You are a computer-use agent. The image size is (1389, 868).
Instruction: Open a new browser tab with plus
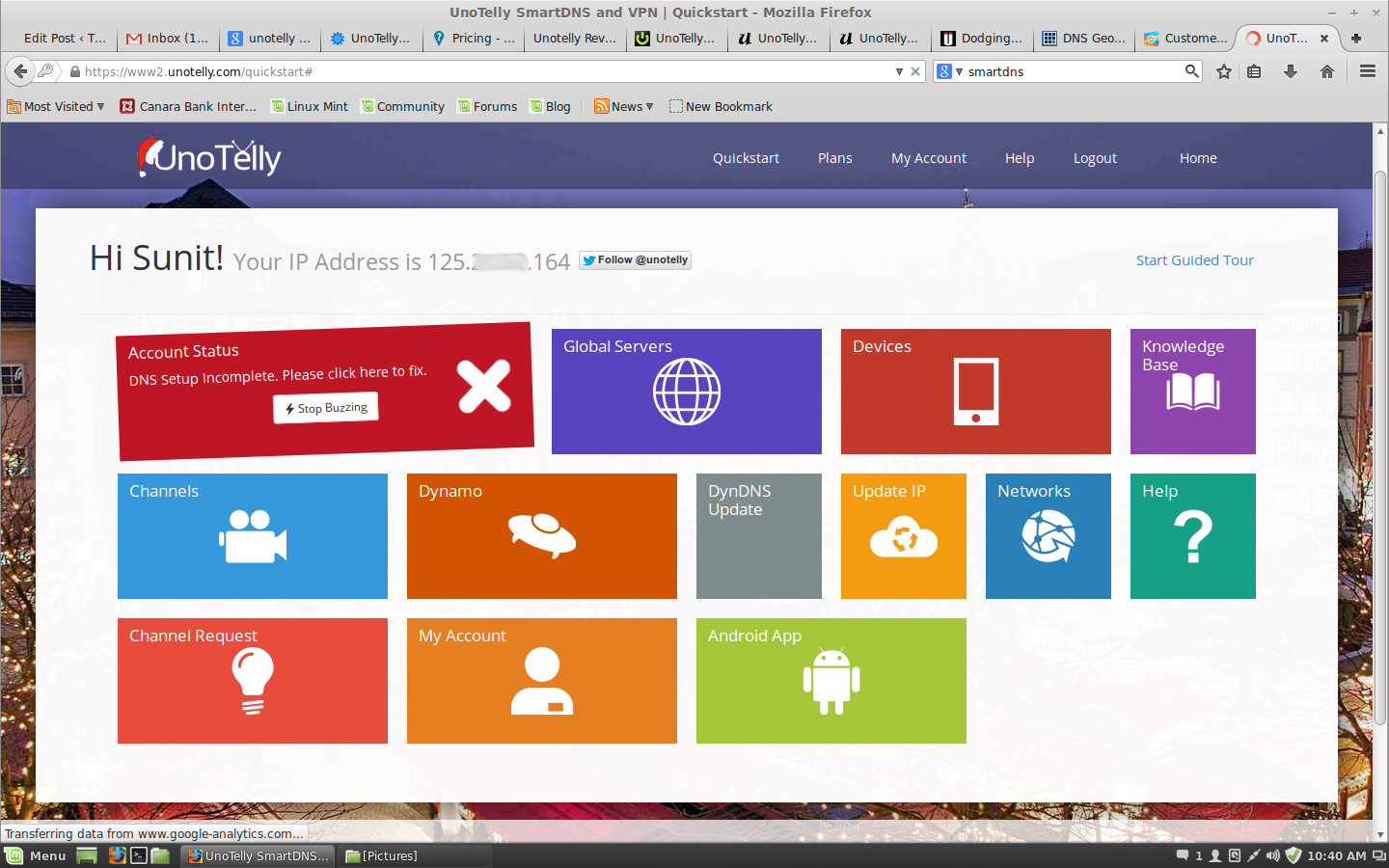click(x=1356, y=39)
